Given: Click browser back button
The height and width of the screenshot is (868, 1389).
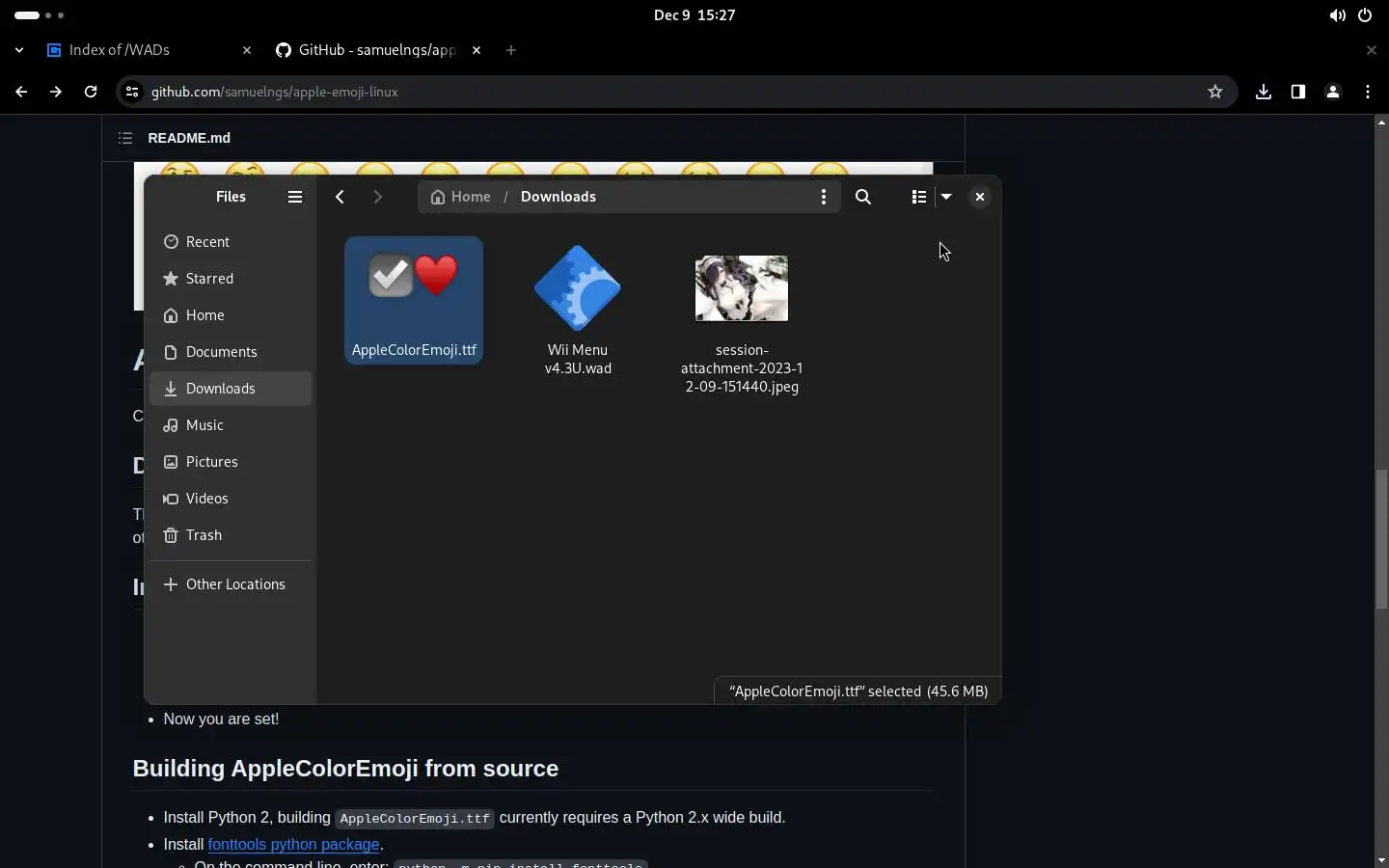Looking at the screenshot, I should click(21, 92).
